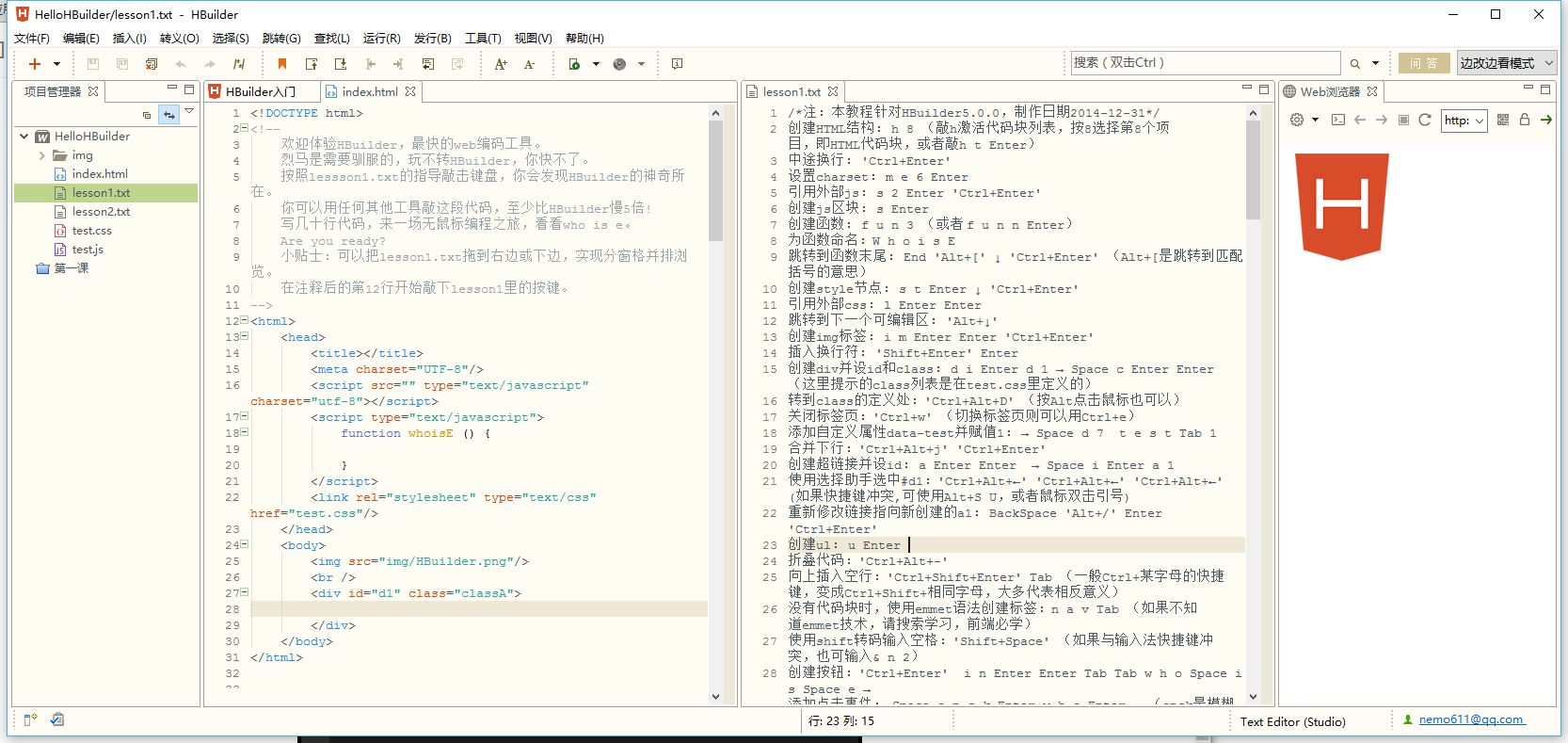Fold the comment block at line 2

[x=245, y=128]
